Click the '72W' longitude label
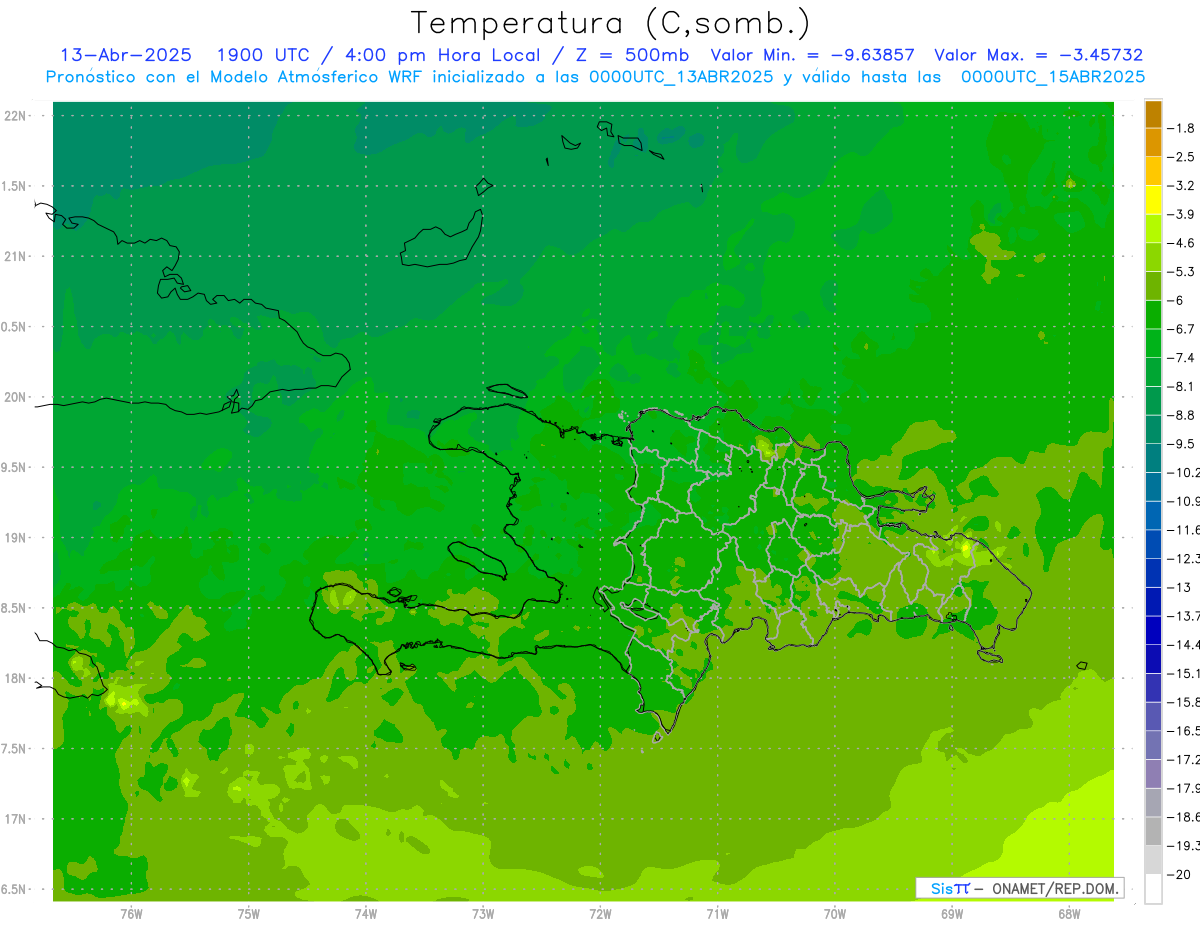Screen dimensions: 1200x927 tap(601, 914)
